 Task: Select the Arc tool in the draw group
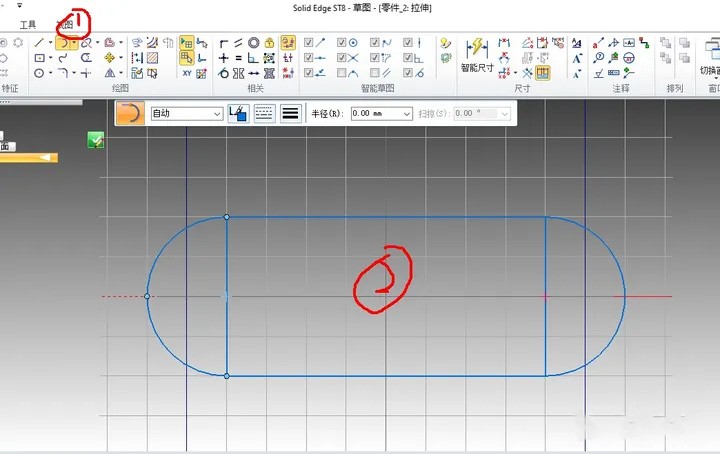[x=62, y=43]
